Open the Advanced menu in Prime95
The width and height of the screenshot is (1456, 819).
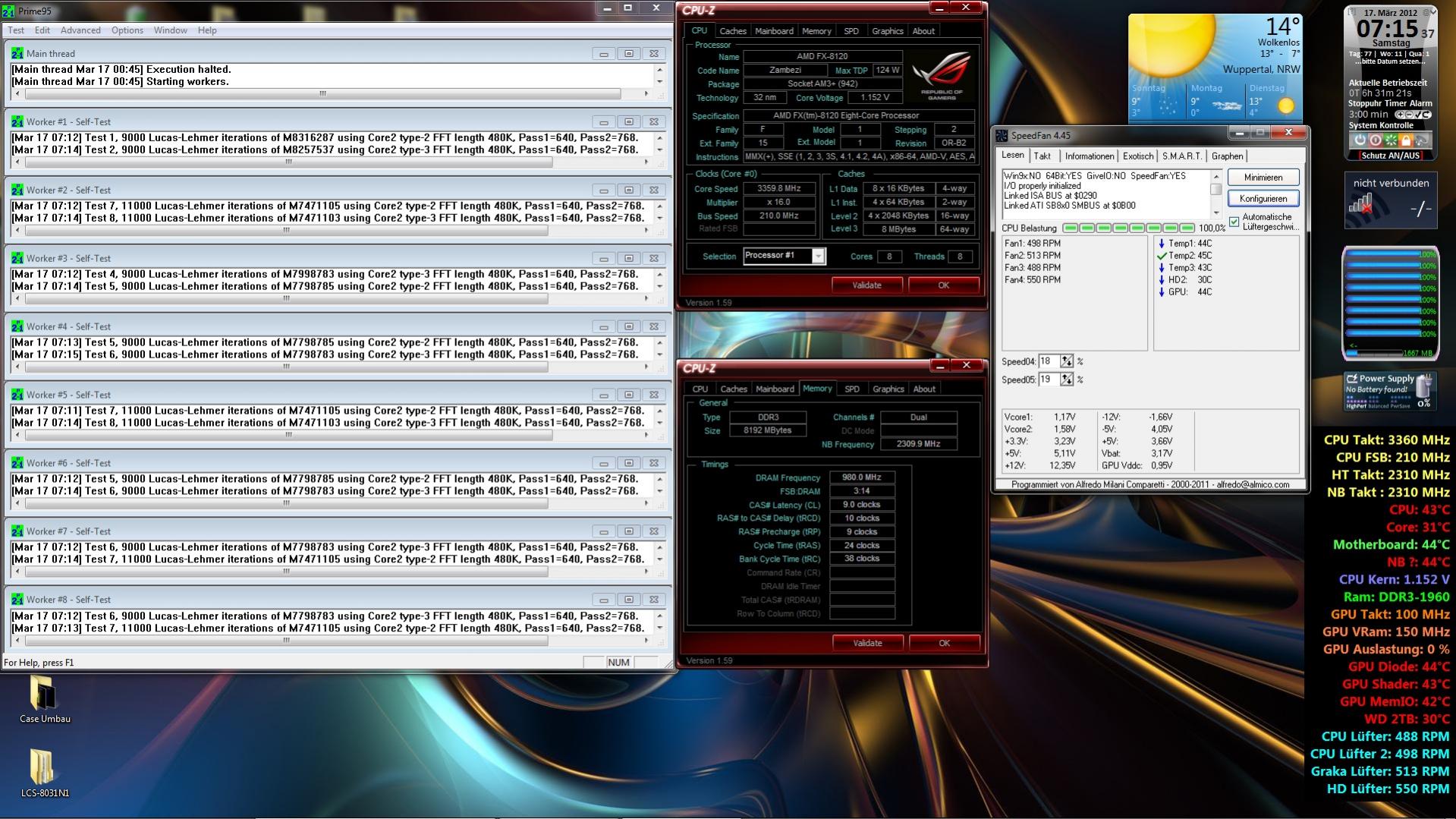click(x=80, y=30)
